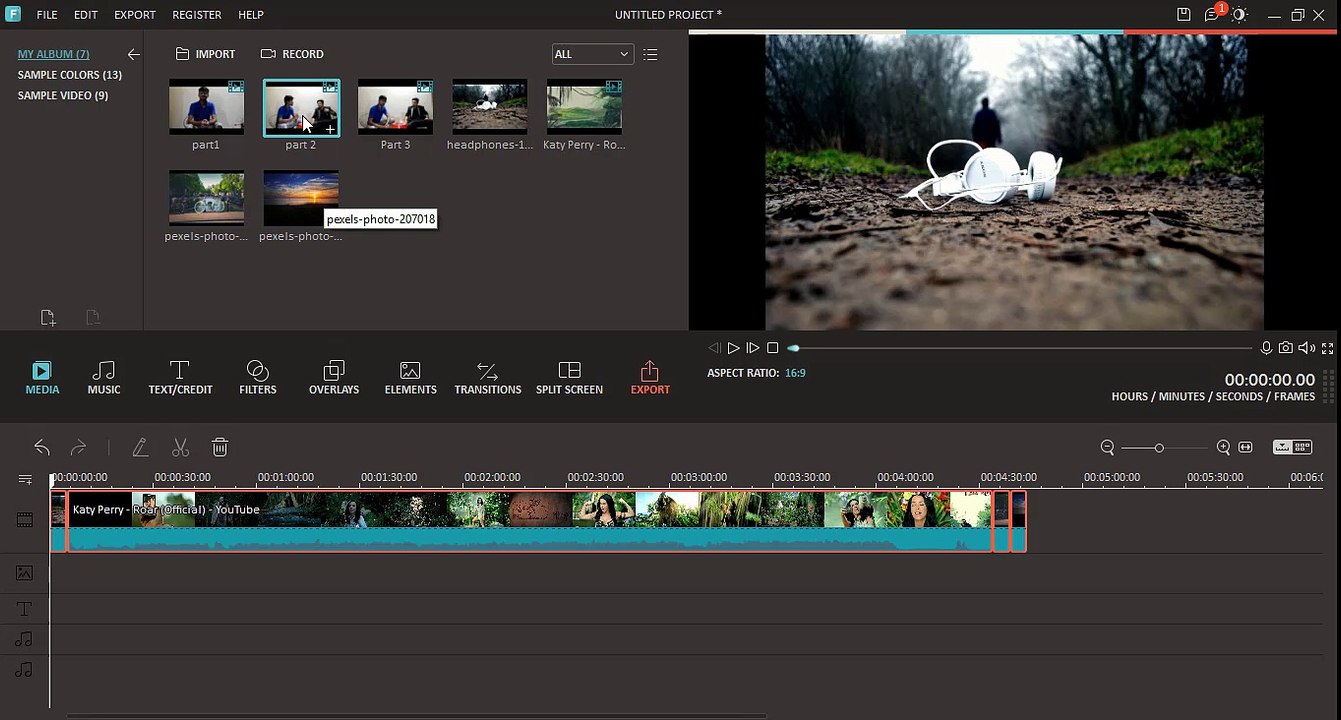The width and height of the screenshot is (1341, 720).
Task: Select the headphones media thumbnail
Action: coord(489,108)
